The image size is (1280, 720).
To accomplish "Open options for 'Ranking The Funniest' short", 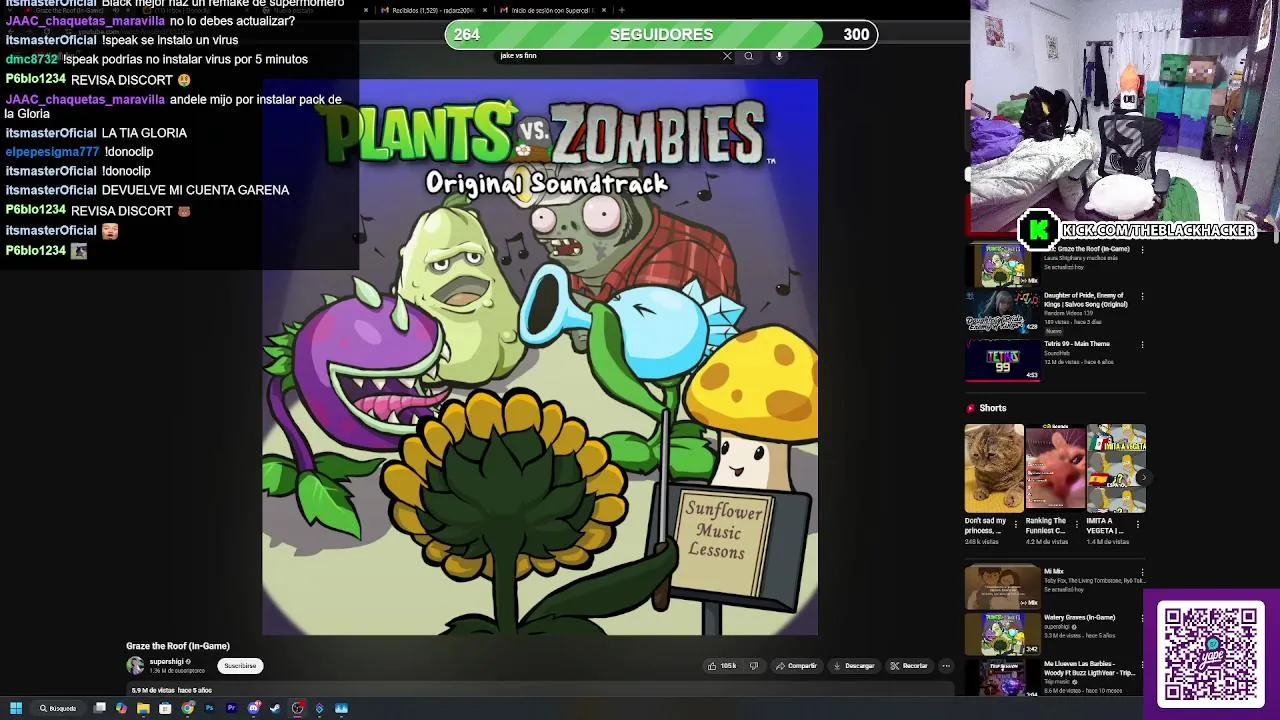I will click(1077, 523).
